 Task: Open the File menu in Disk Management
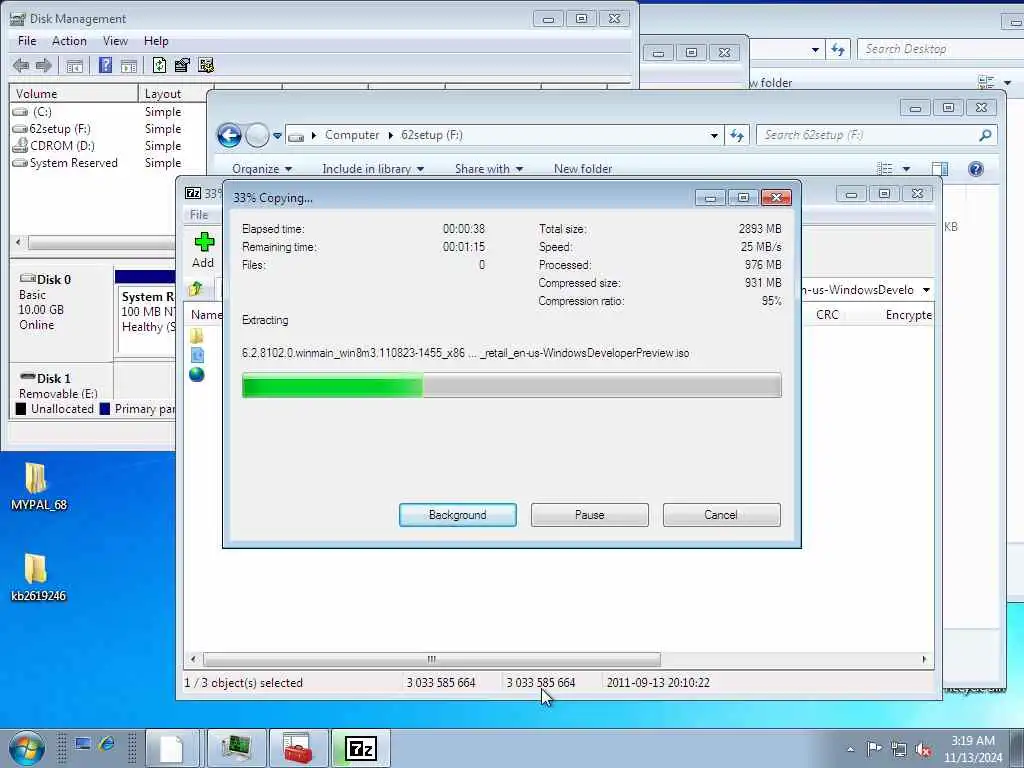point(27,41)
